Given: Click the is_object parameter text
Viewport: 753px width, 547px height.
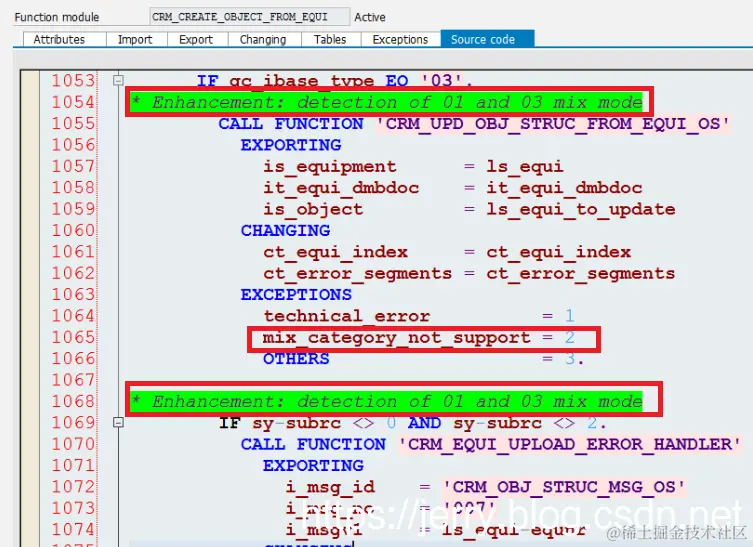Looking at the screenshot, I should pyautogui.click(x=313, y=209).
